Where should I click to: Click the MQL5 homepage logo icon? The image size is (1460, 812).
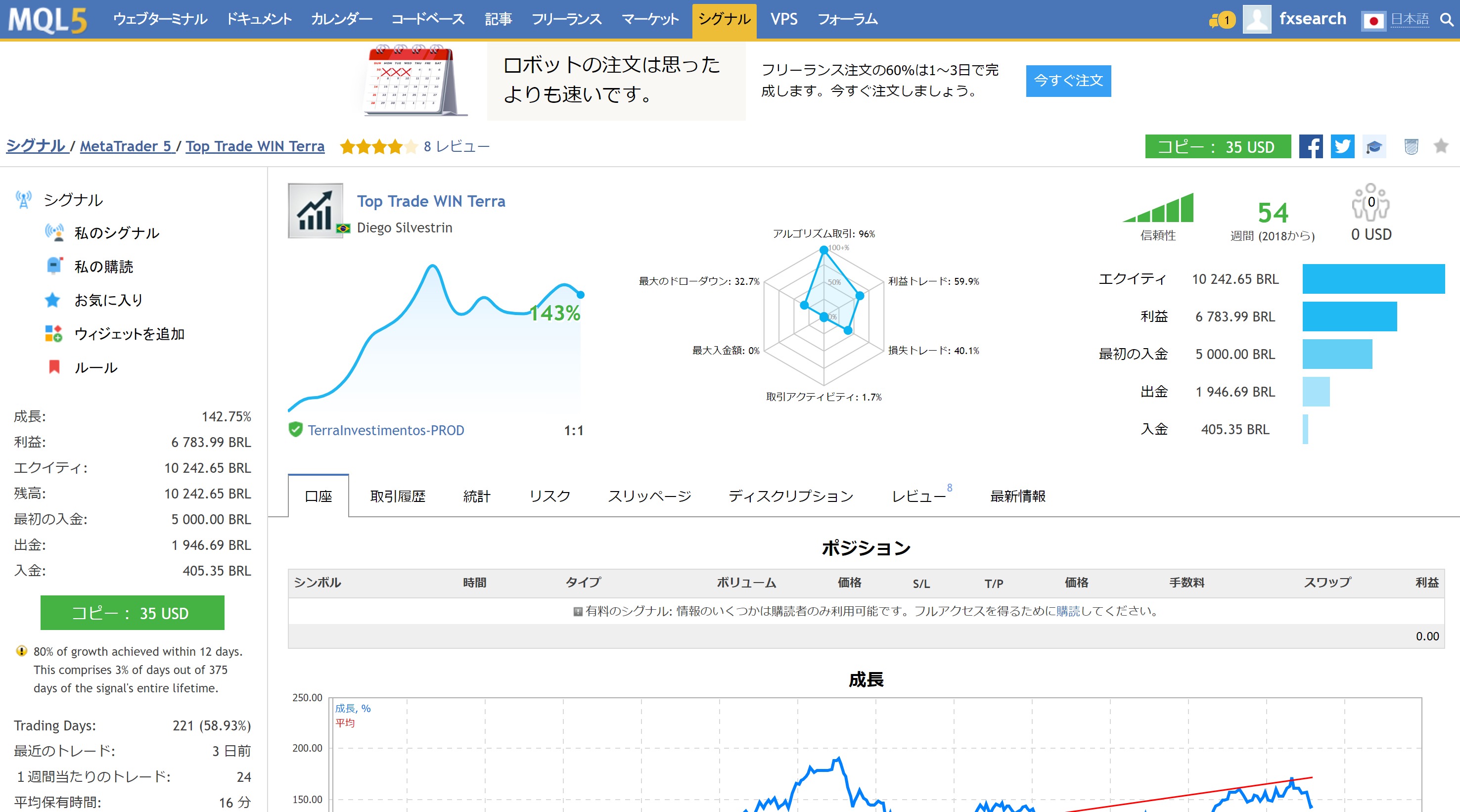pyautogui.click(x=47, y=18)
